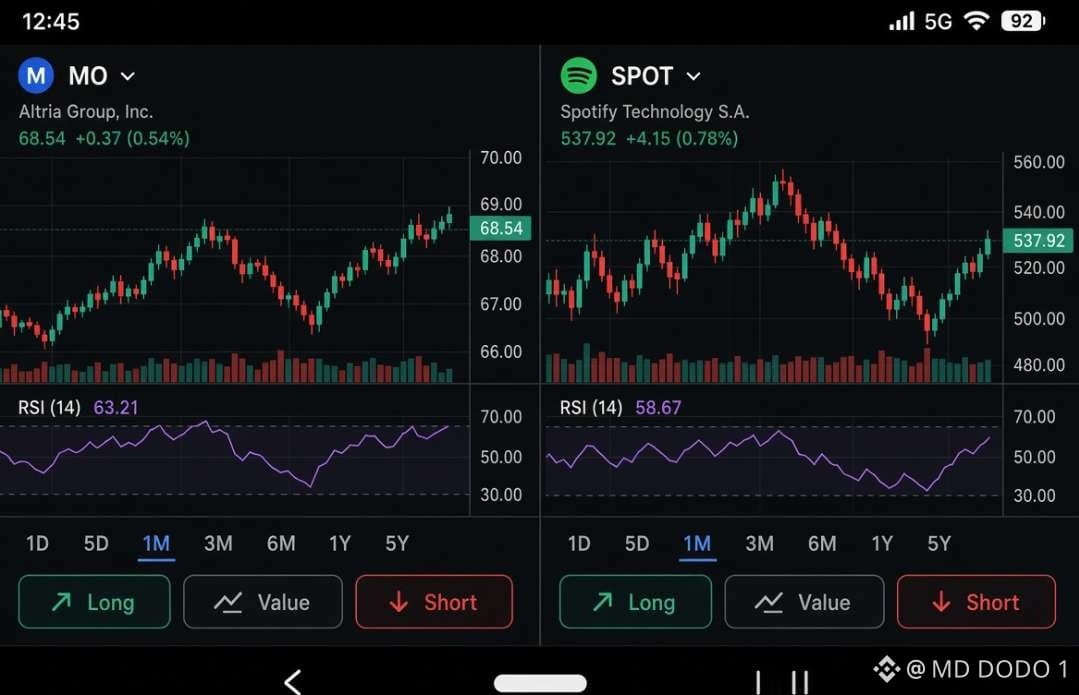
Task: Tap the MO RSI (14) label
Action: click(50, 407)
